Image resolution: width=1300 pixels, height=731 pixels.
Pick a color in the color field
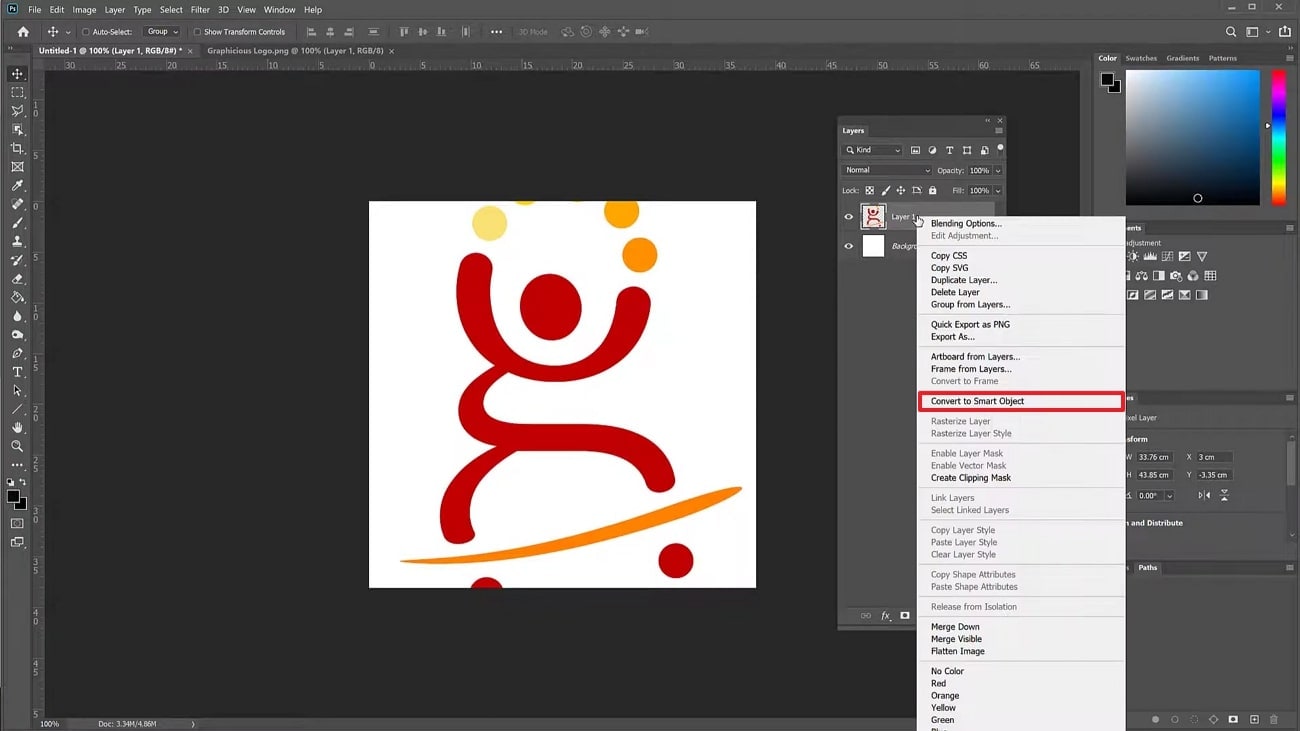pos(1192,138)
